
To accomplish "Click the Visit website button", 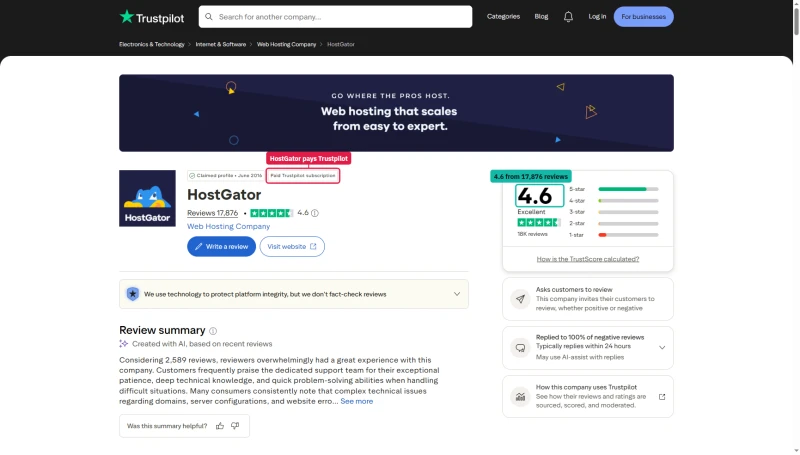I will (x=292, y=247).
